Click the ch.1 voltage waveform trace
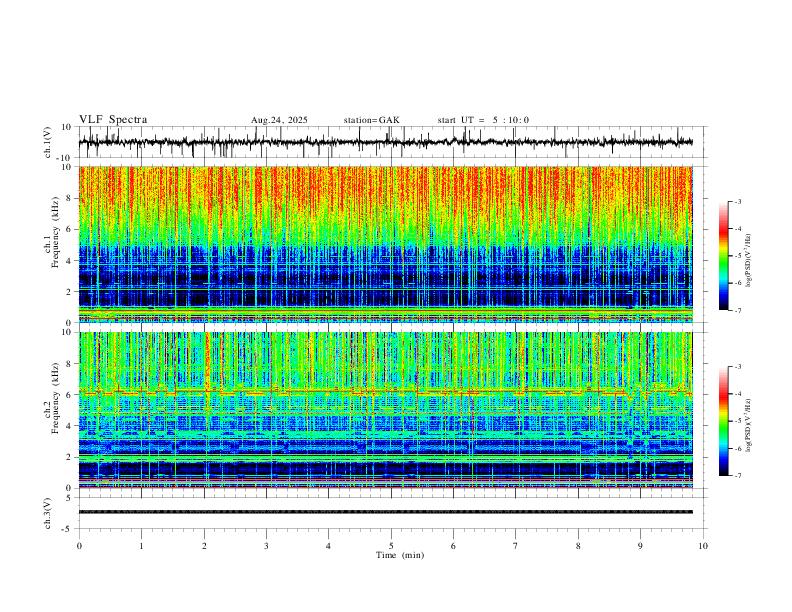 coord(385,142)
